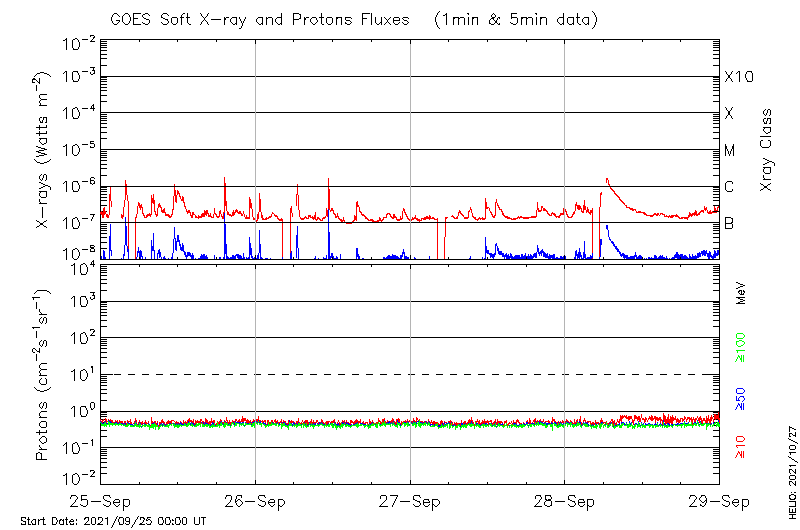Viewport: 800px width, 530px height.
Task: Click the C class label on the right axis
Action: 729,187
